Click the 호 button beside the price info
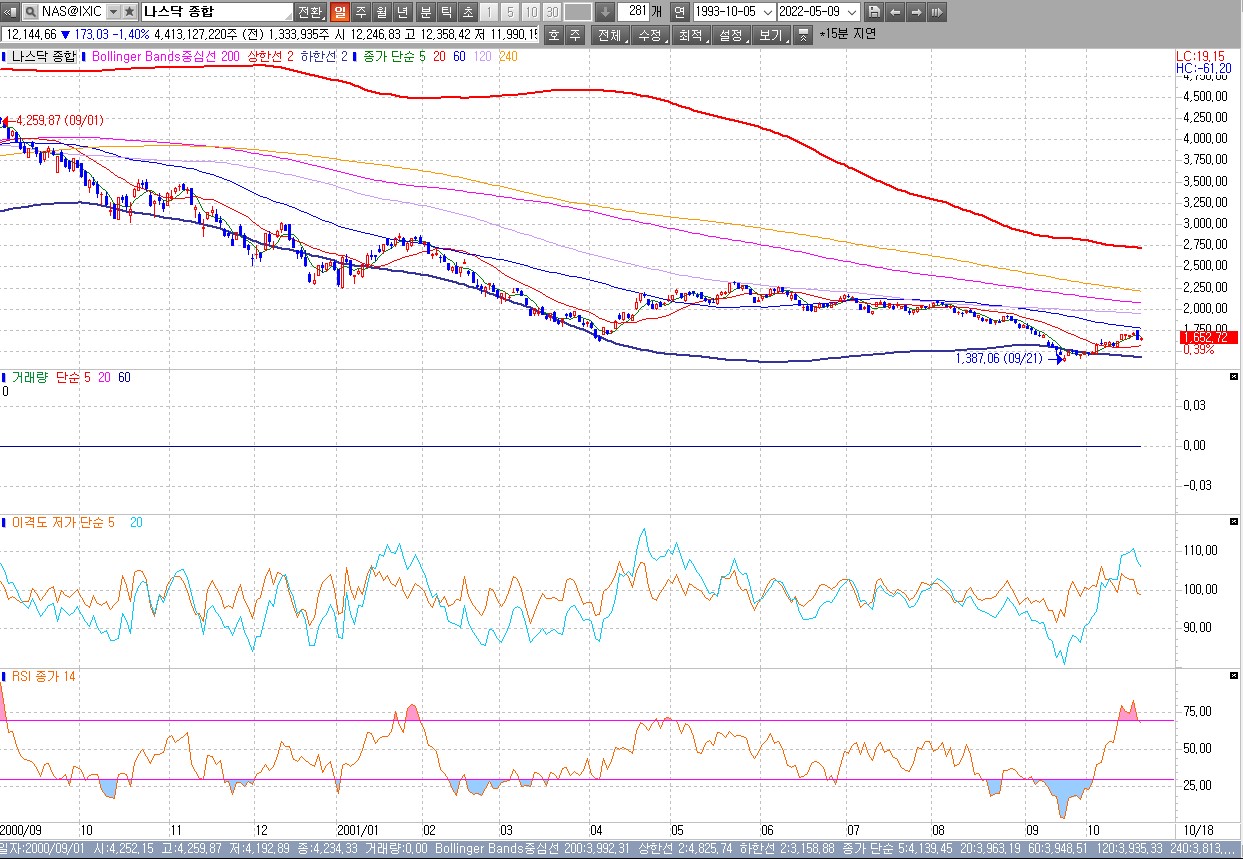This screenshot has width=1243, height=859. (x=553, y=35)
